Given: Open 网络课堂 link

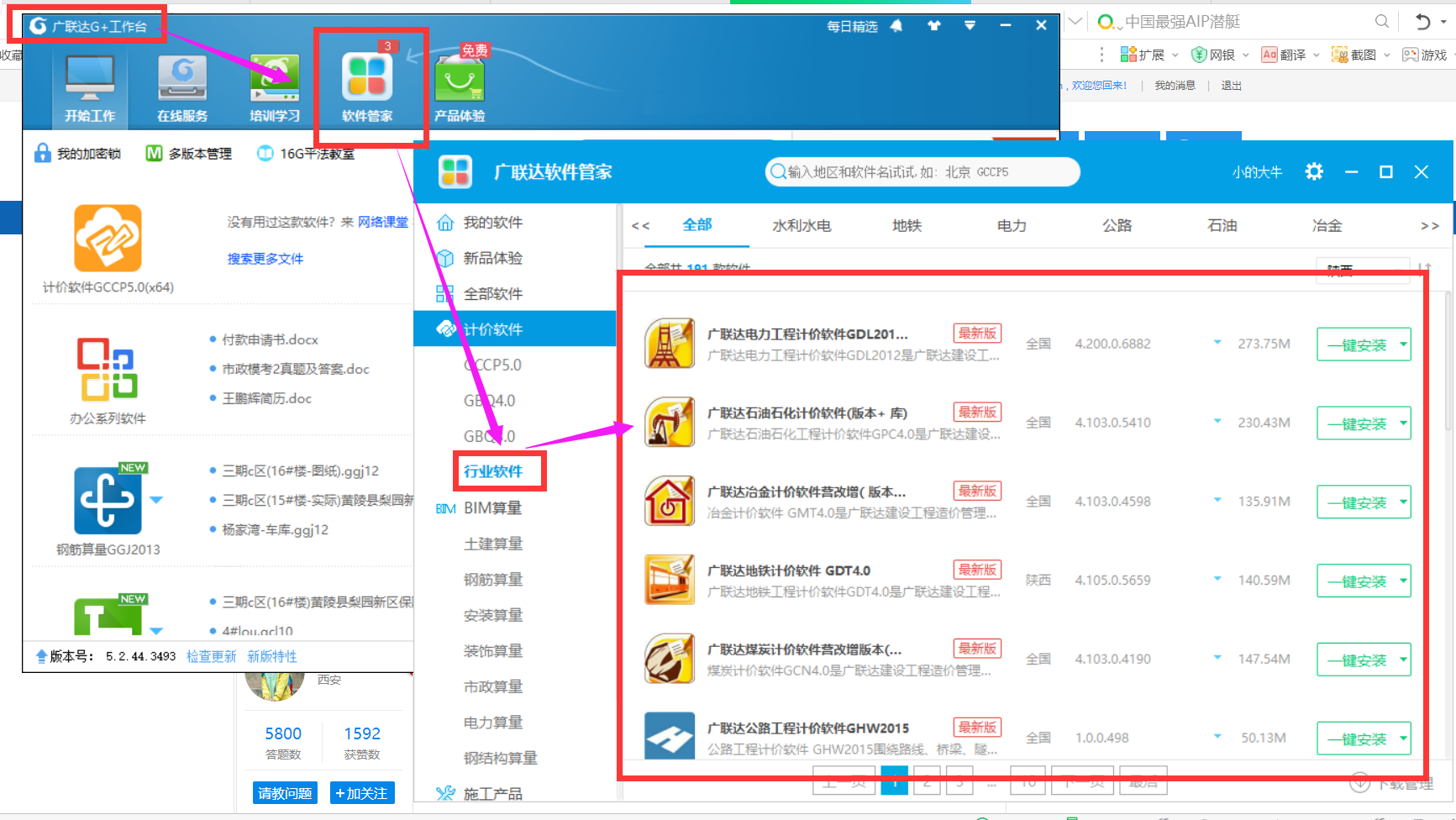Looking at the screenshot, I should pyautogui.click(x=383, y=222).
